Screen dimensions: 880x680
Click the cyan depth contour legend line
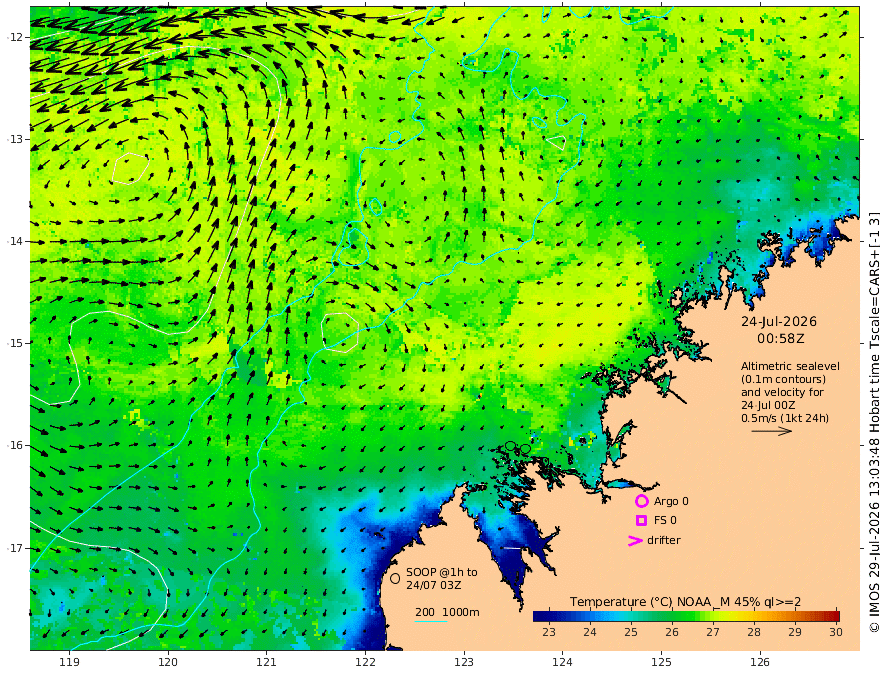[x=431, y=621]
